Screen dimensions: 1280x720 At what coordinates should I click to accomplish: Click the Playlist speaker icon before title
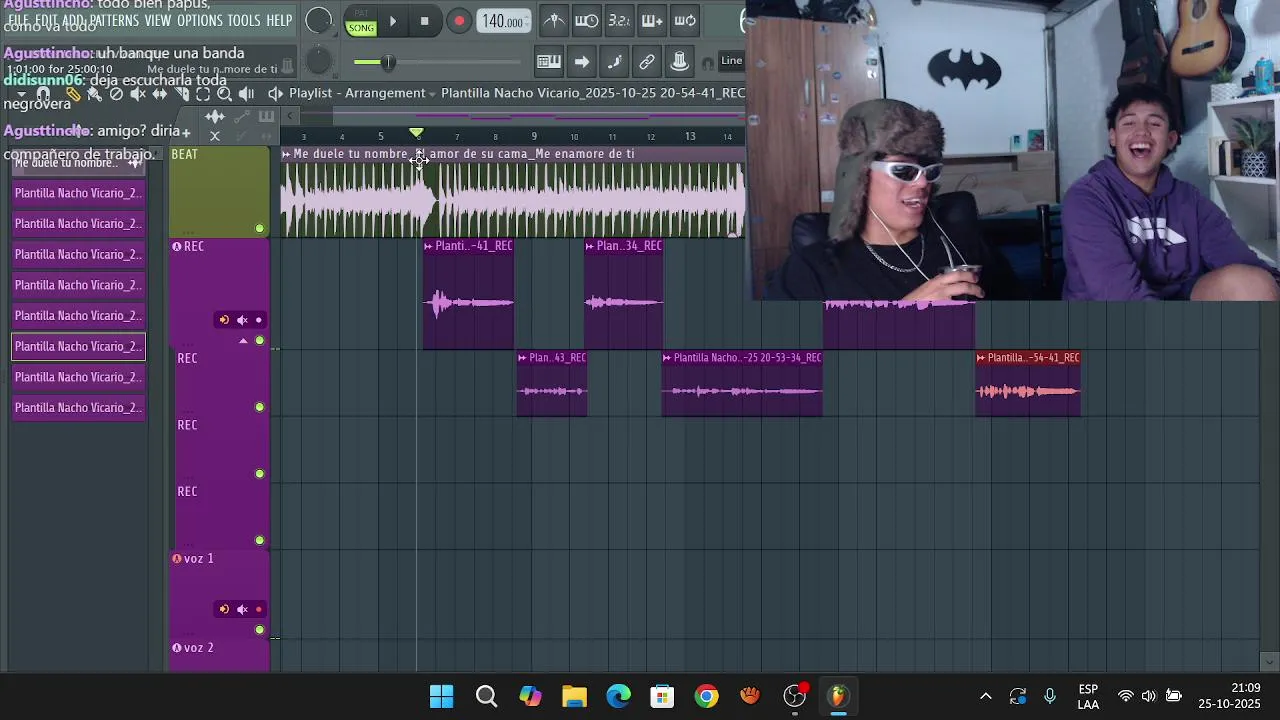[276, 93]
